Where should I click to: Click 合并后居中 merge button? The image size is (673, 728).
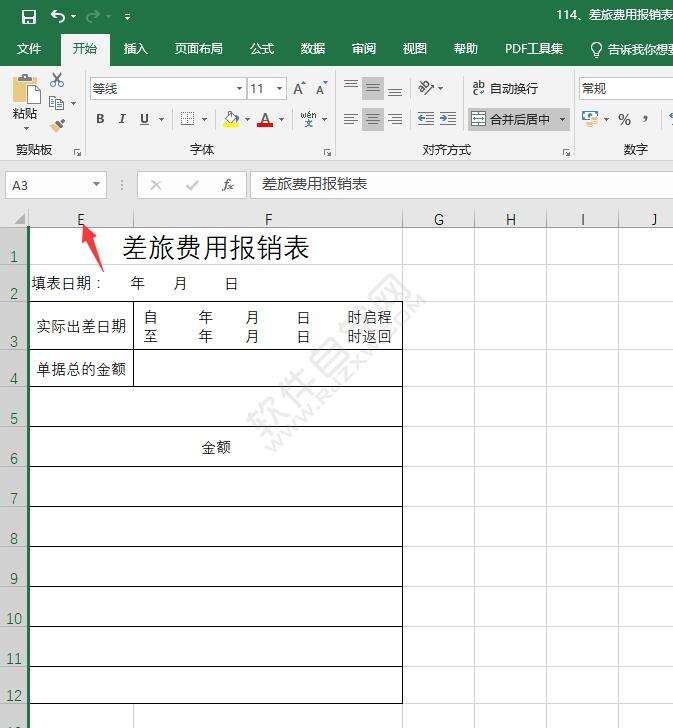(511, 119)
